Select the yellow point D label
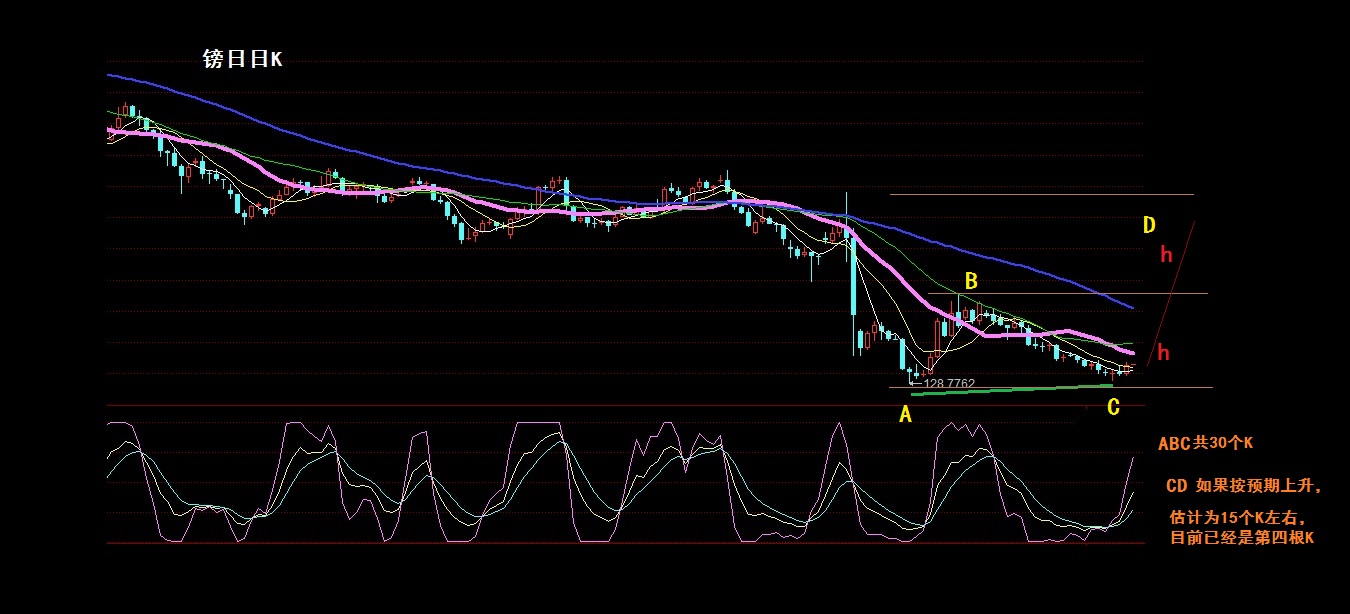This screenshot has width=1350, height=614. (1150, 224)
